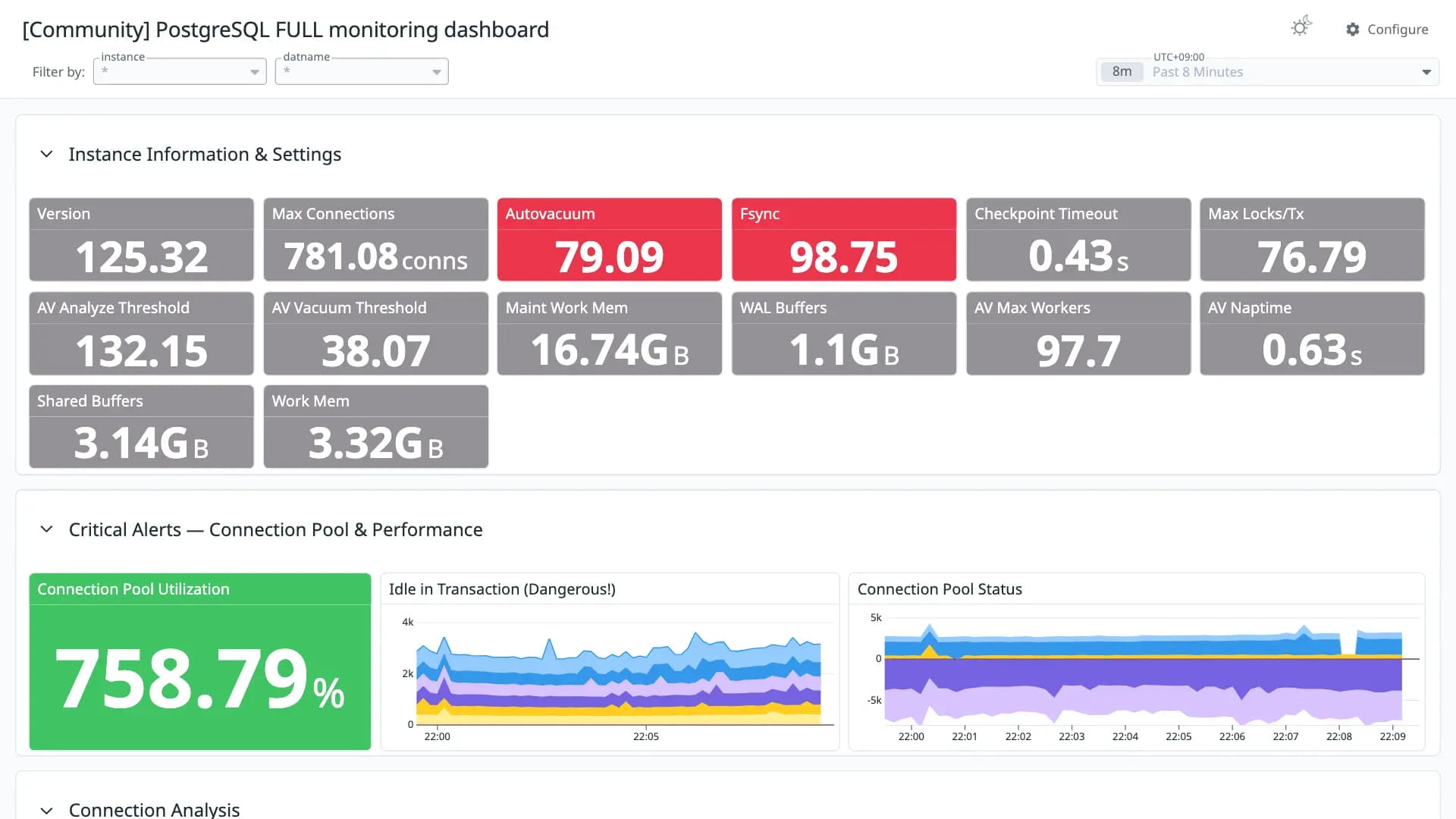
Task: Open the Past 8 Minutes time range selector
Action: [x=1267, y=72]
